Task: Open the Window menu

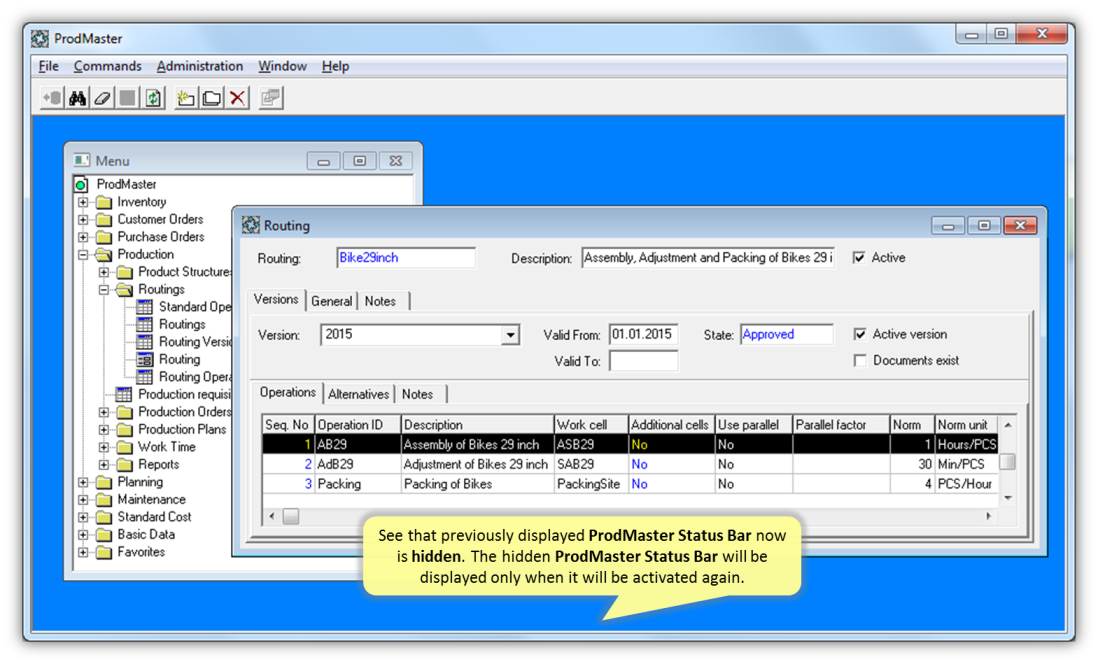Action: click(282, 66)
